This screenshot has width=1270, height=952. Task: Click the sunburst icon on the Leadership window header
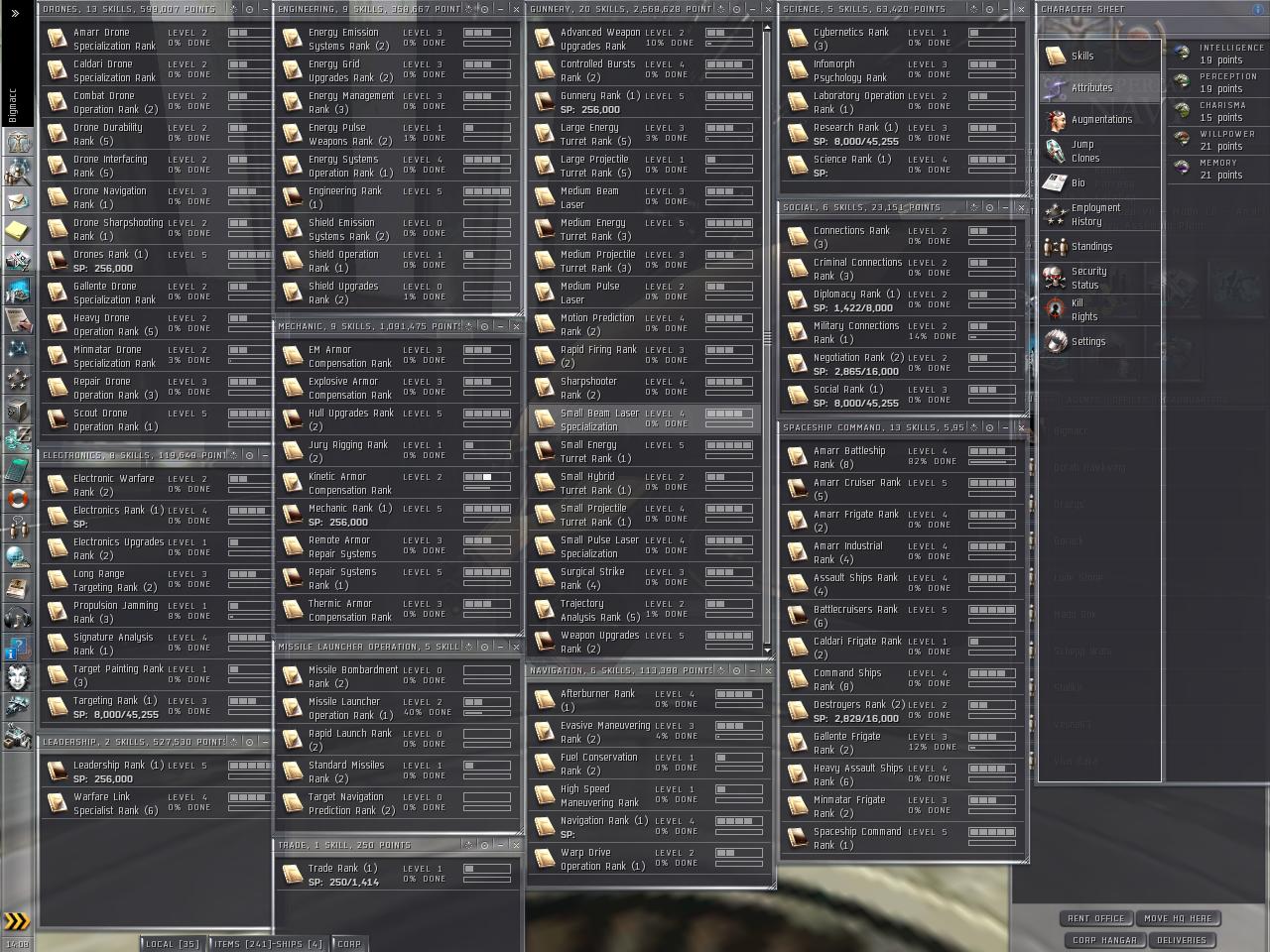click(233, 742)
